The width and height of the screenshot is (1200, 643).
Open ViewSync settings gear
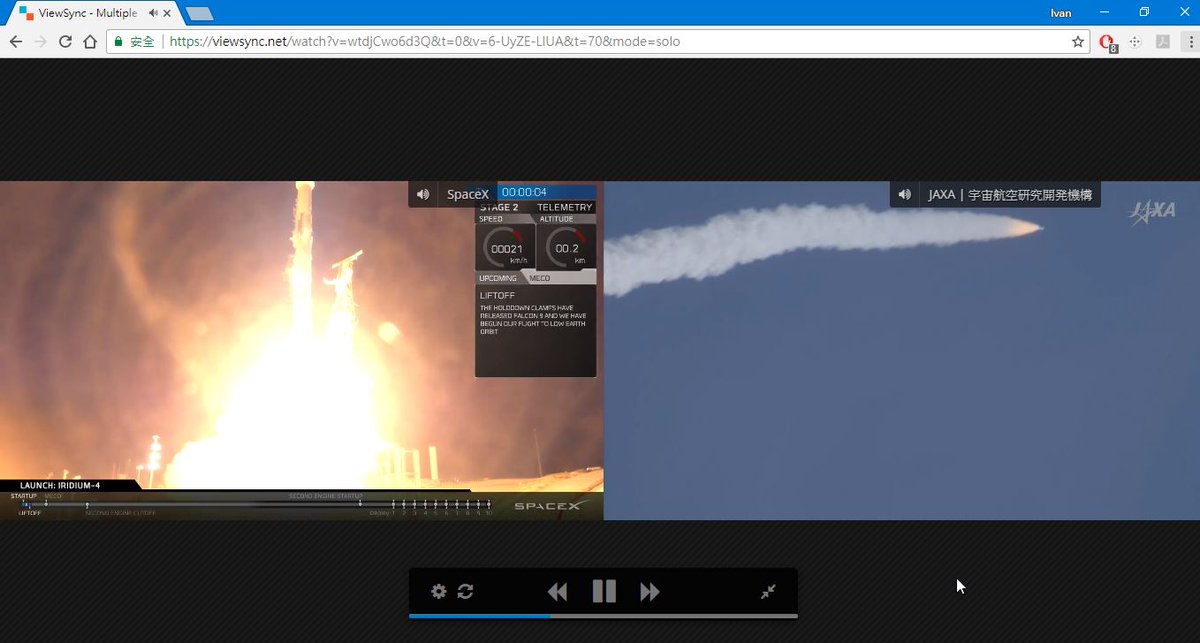coord(438,591)
